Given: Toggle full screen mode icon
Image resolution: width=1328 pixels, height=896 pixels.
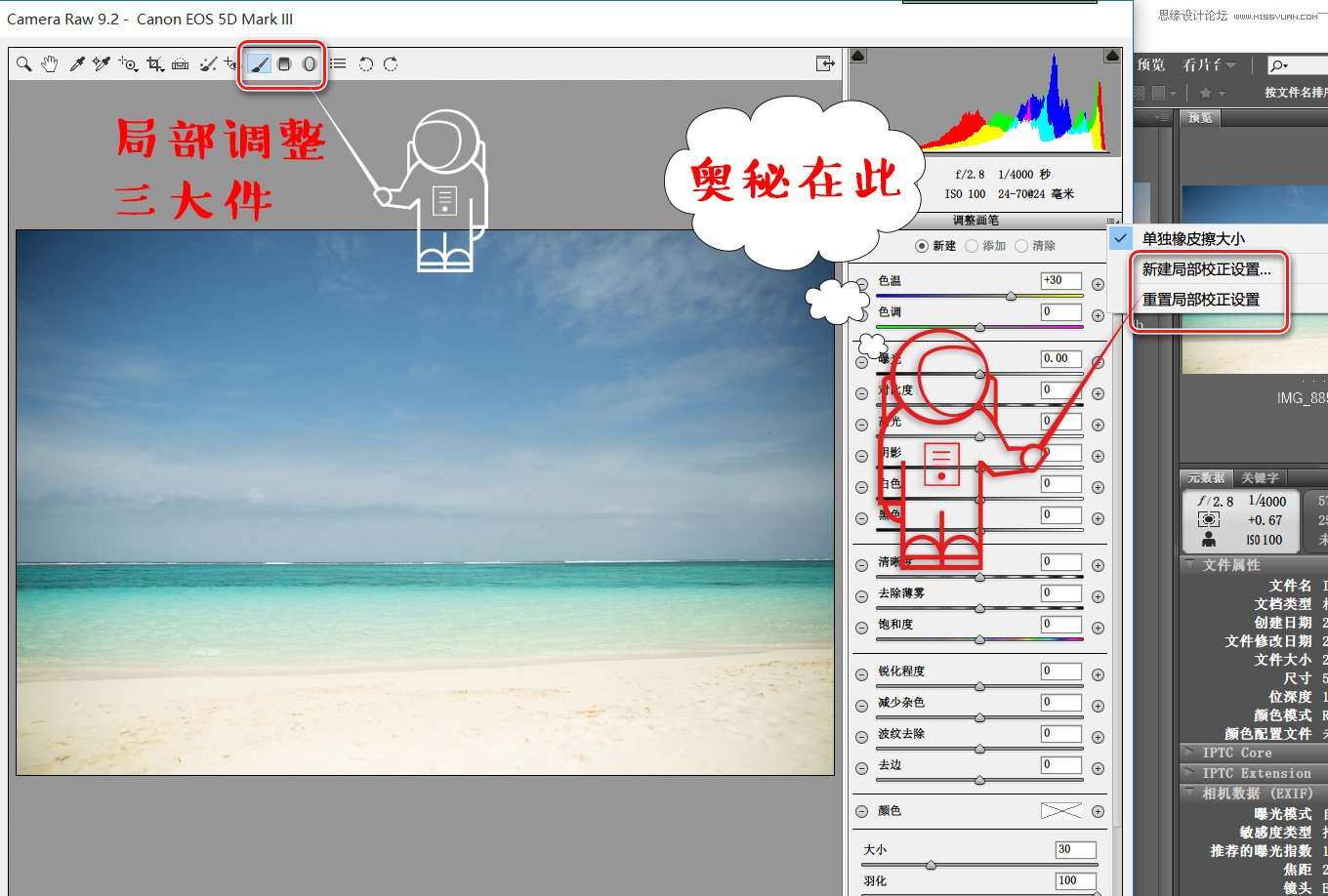Looking at the screenshot, I should (825, 64).
